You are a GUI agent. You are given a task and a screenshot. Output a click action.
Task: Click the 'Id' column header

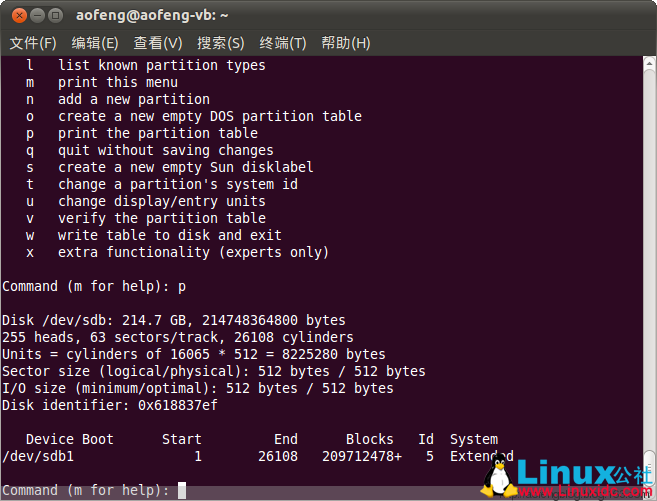click(426, 439)
